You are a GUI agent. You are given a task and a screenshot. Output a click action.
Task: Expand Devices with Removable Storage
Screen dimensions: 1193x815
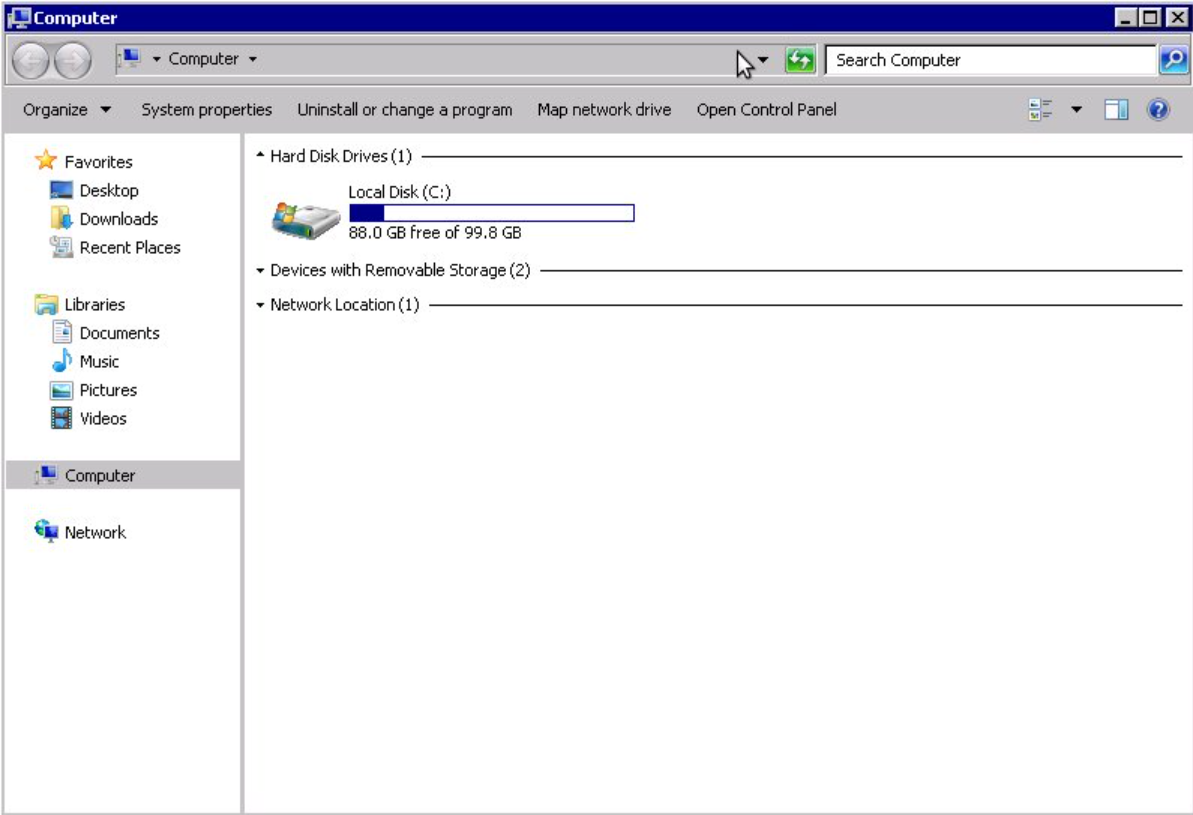[x=262, y=268]
